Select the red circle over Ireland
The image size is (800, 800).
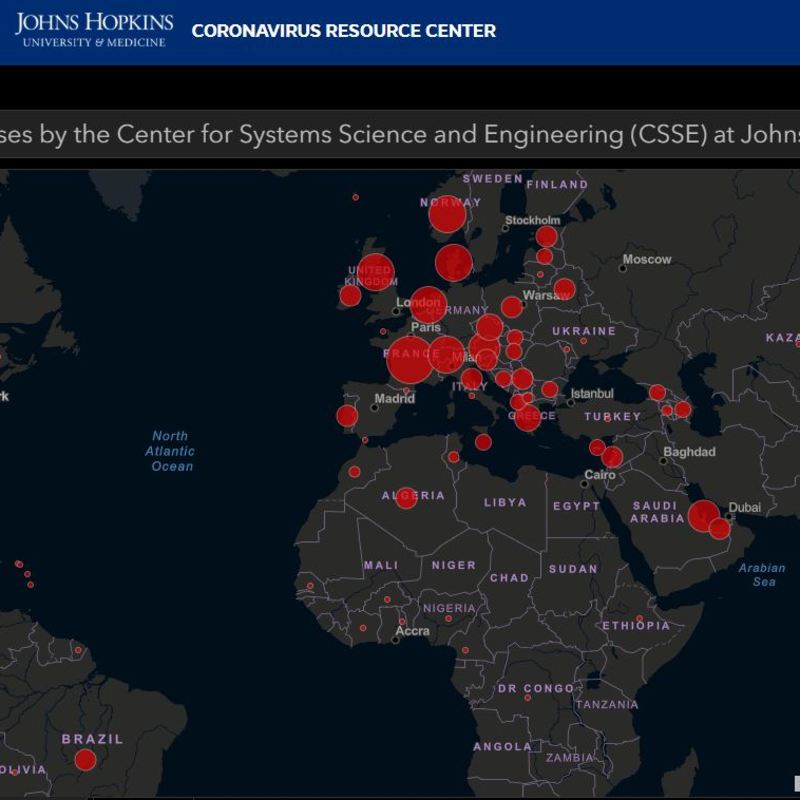tap(350, 295)
